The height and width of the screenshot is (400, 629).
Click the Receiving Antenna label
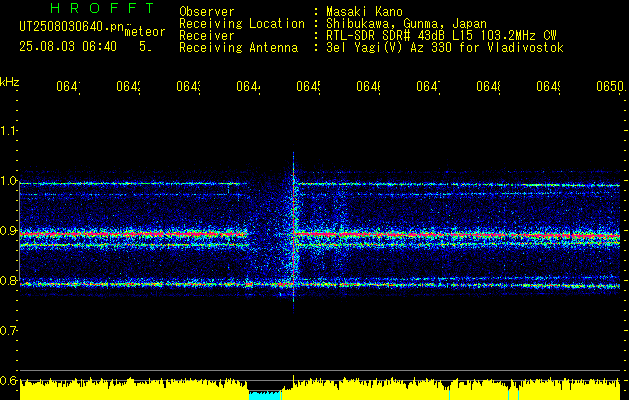click(238, 48)
